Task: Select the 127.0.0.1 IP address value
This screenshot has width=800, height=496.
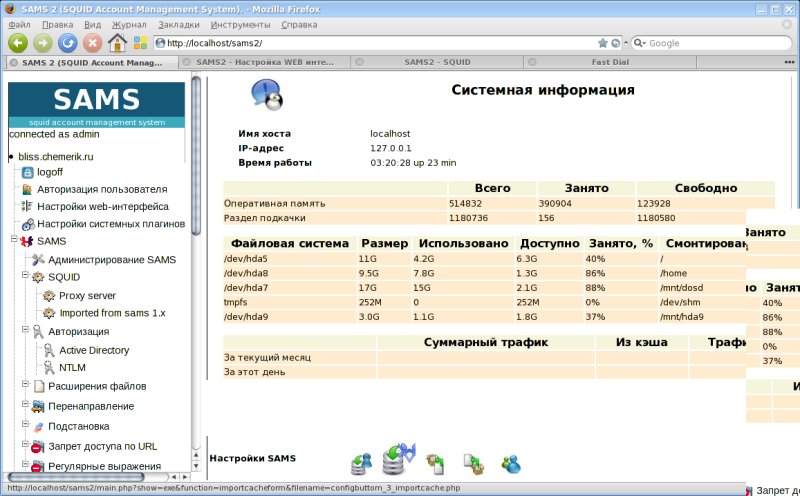Action: (391, 148)
